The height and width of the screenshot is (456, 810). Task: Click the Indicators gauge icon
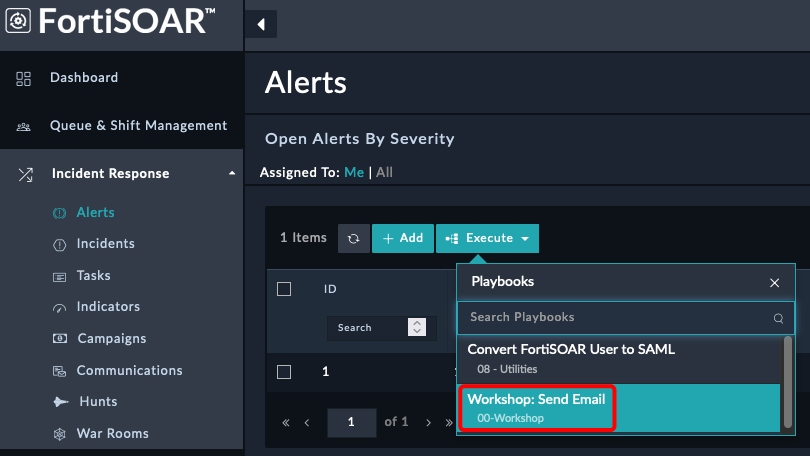tap(59, 308)
